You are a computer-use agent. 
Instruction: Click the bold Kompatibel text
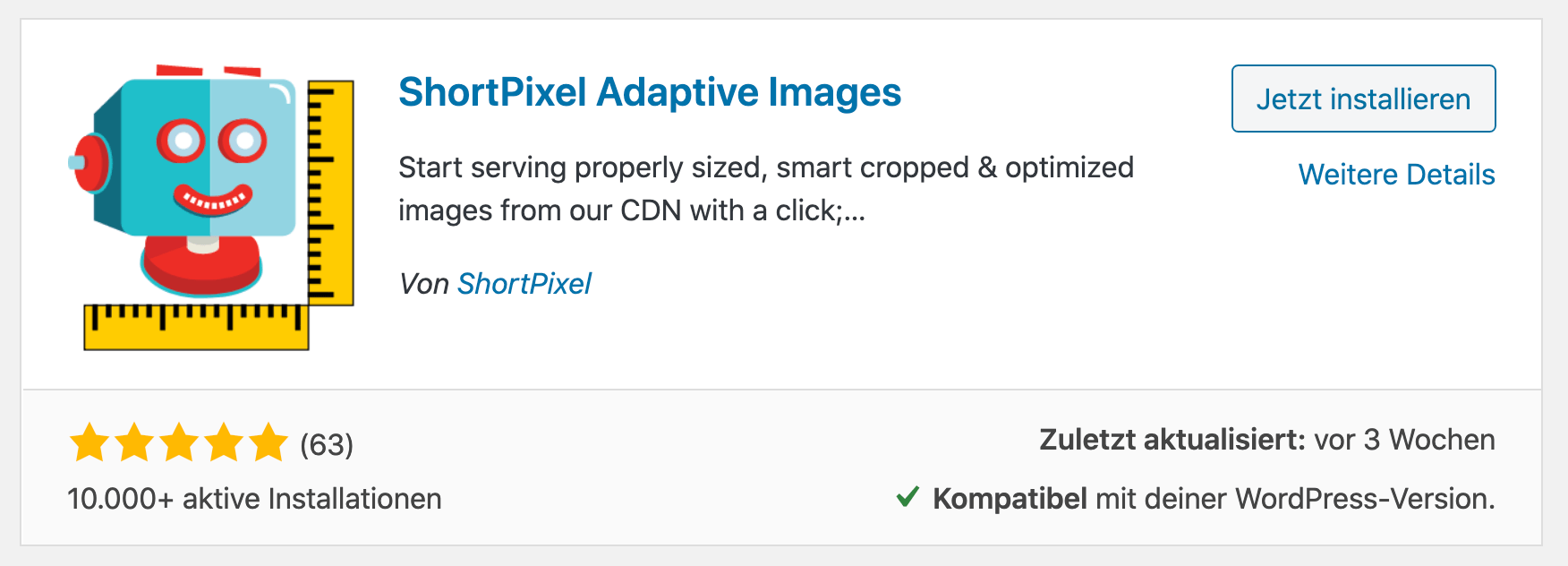(x=1010, y=499)
